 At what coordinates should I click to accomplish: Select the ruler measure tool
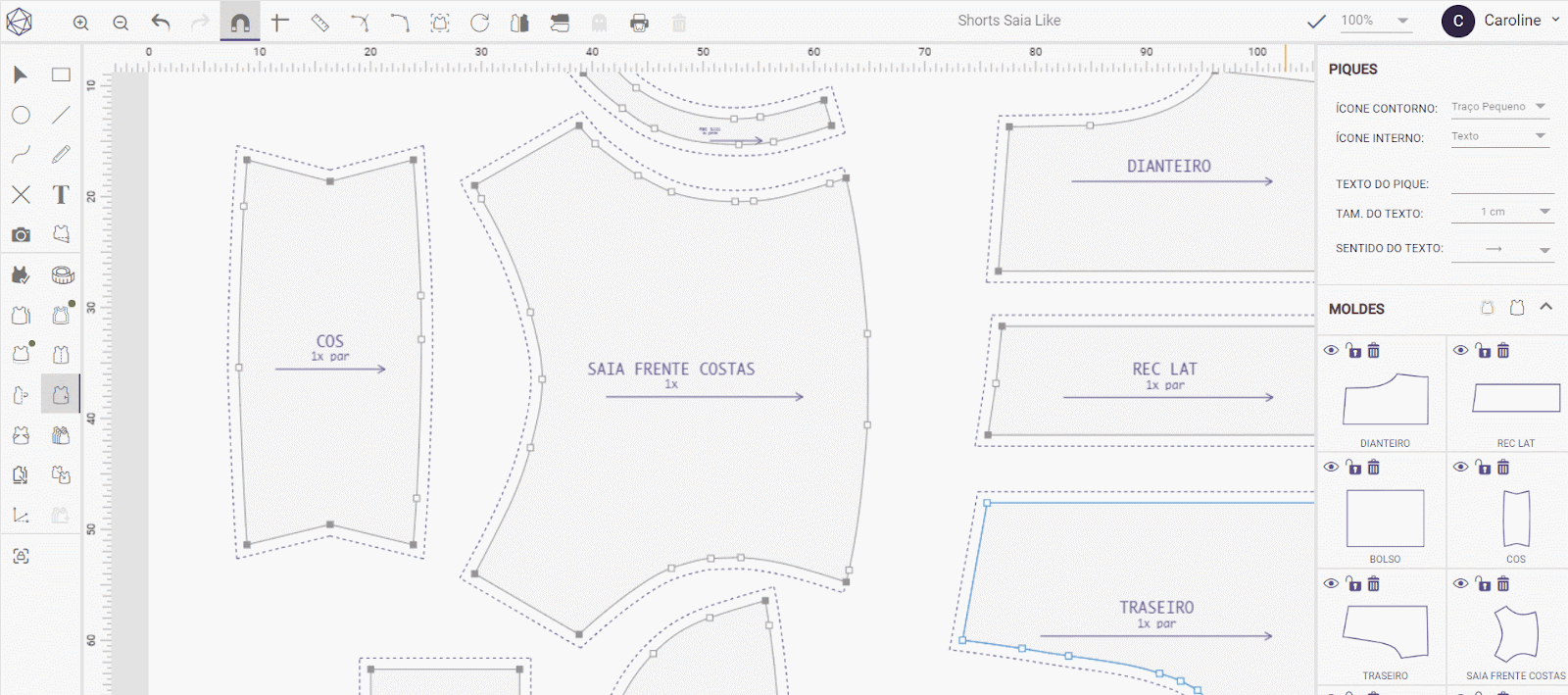(x=320, y=23)
